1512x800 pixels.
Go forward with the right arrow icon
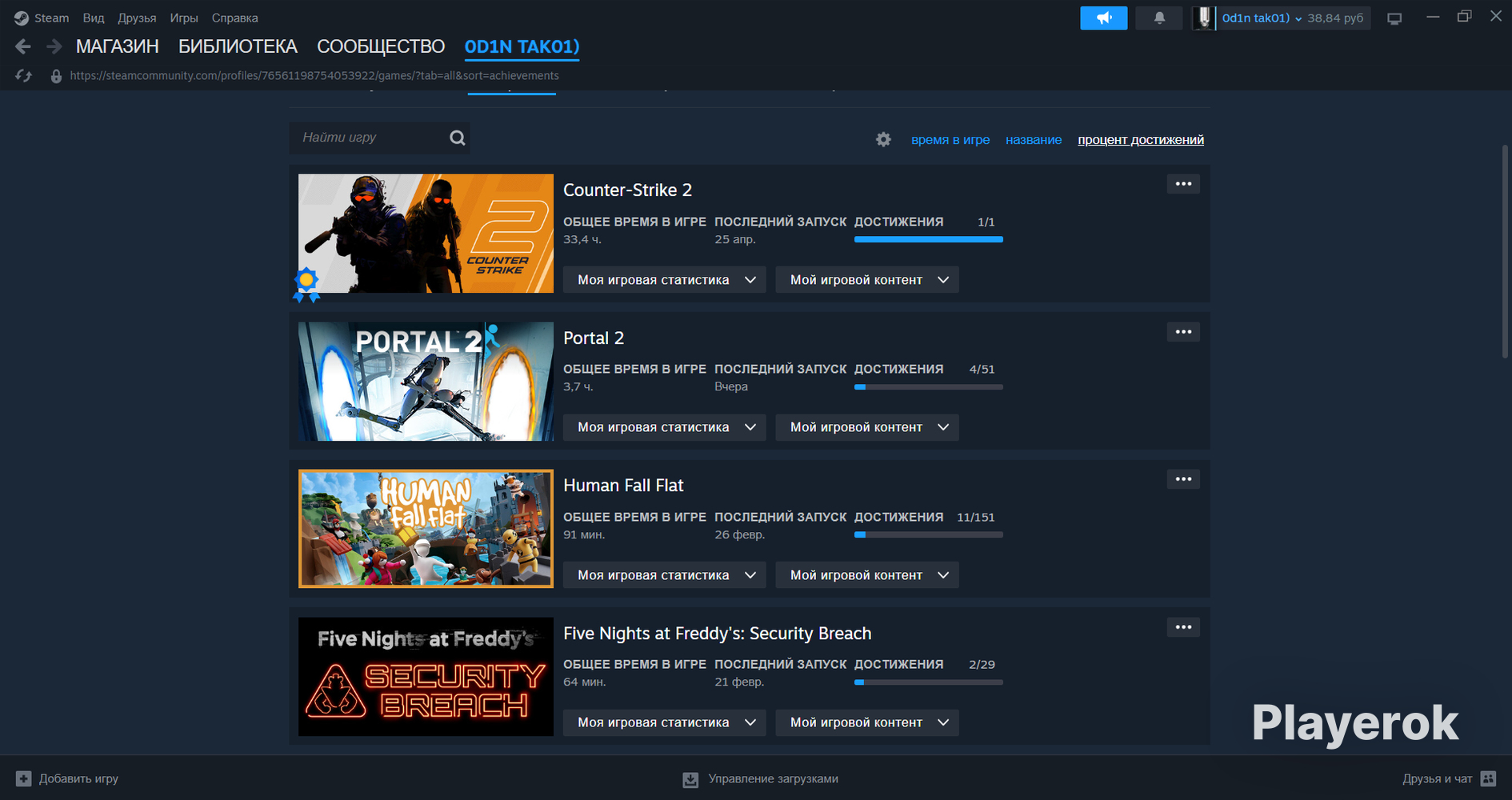coord(54,46)
